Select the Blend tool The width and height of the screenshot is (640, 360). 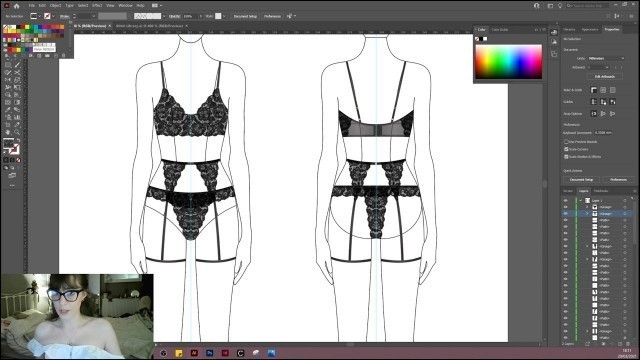pyautogui.click(x=17, y=110)
